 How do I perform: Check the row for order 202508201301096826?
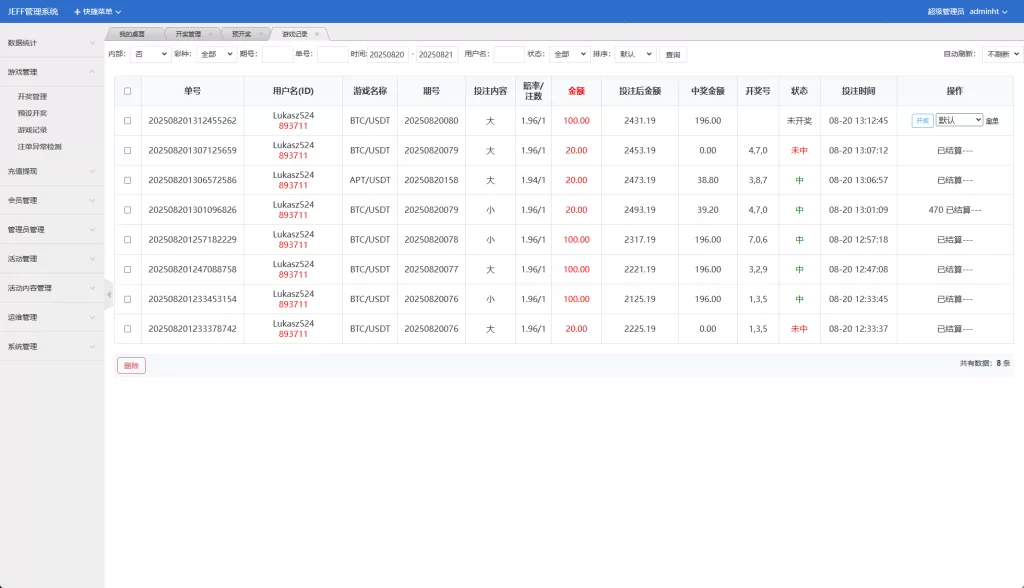pos(127,210)
